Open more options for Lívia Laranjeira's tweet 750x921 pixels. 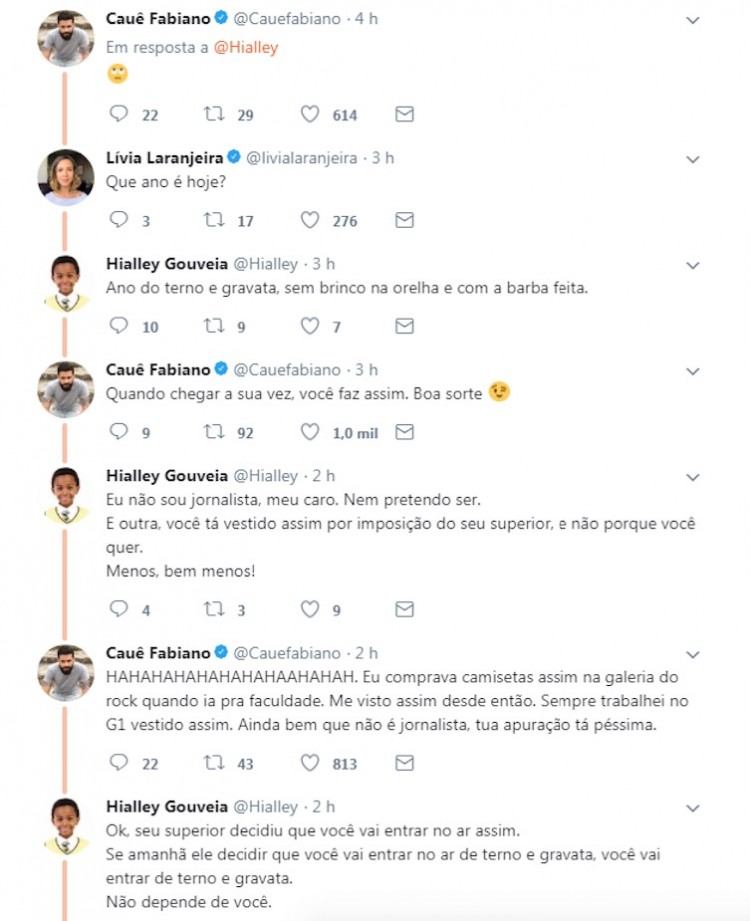pos(692,159)
